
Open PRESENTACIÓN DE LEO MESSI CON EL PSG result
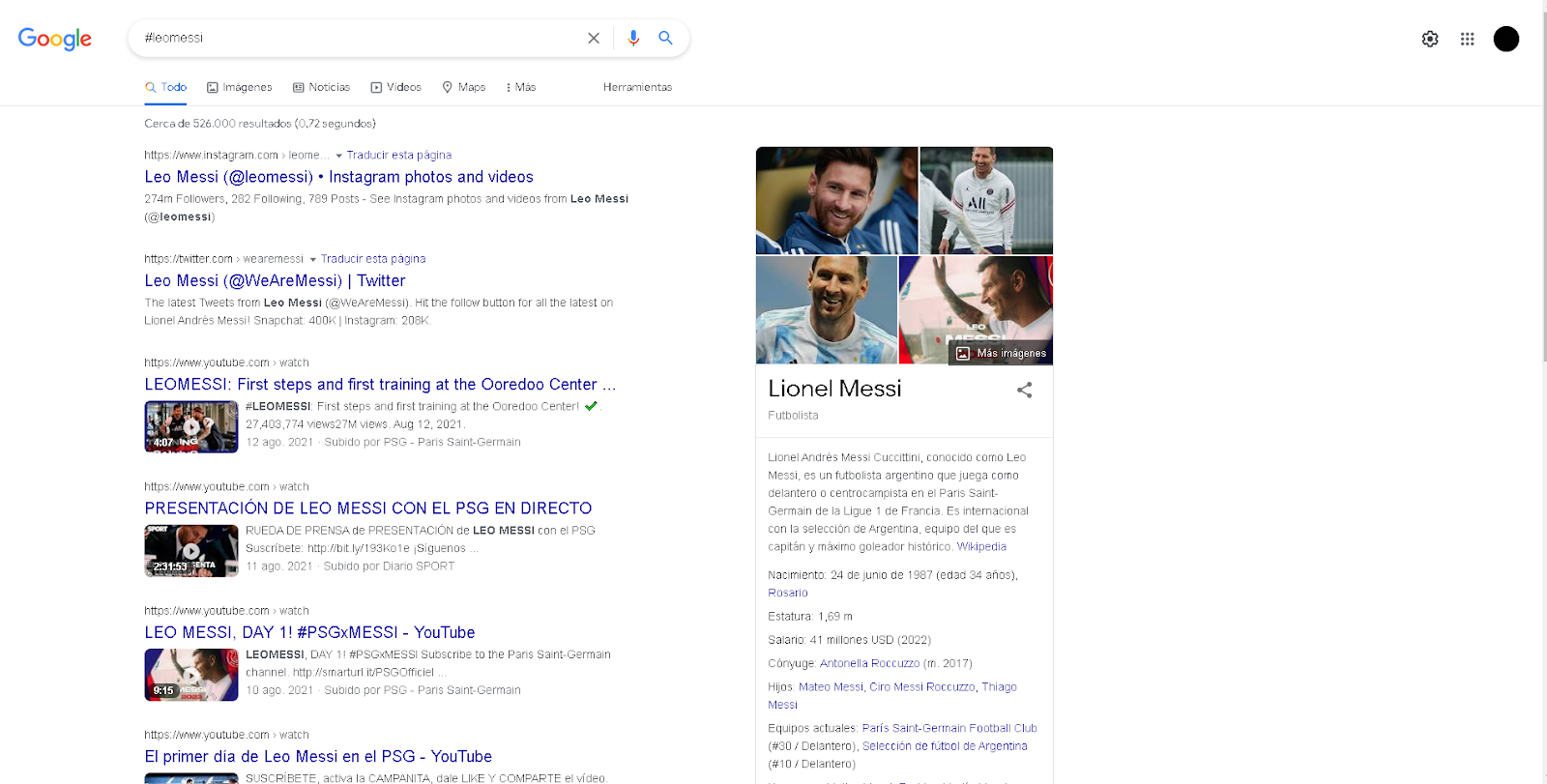(367, 508)
